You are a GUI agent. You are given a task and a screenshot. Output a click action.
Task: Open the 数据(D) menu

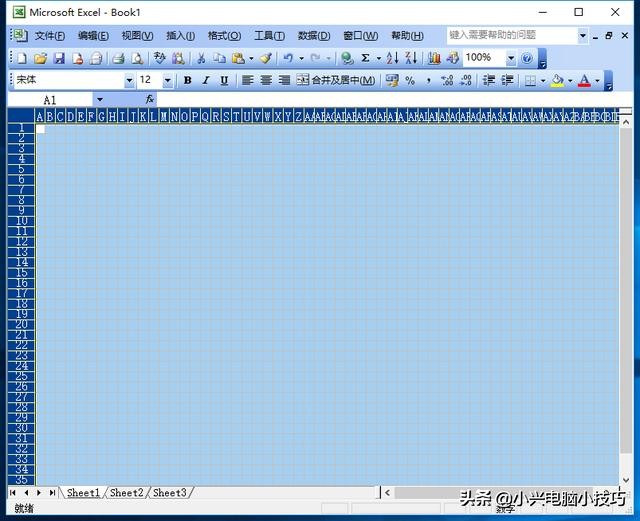pyautogui.click(x=313, y=36)
